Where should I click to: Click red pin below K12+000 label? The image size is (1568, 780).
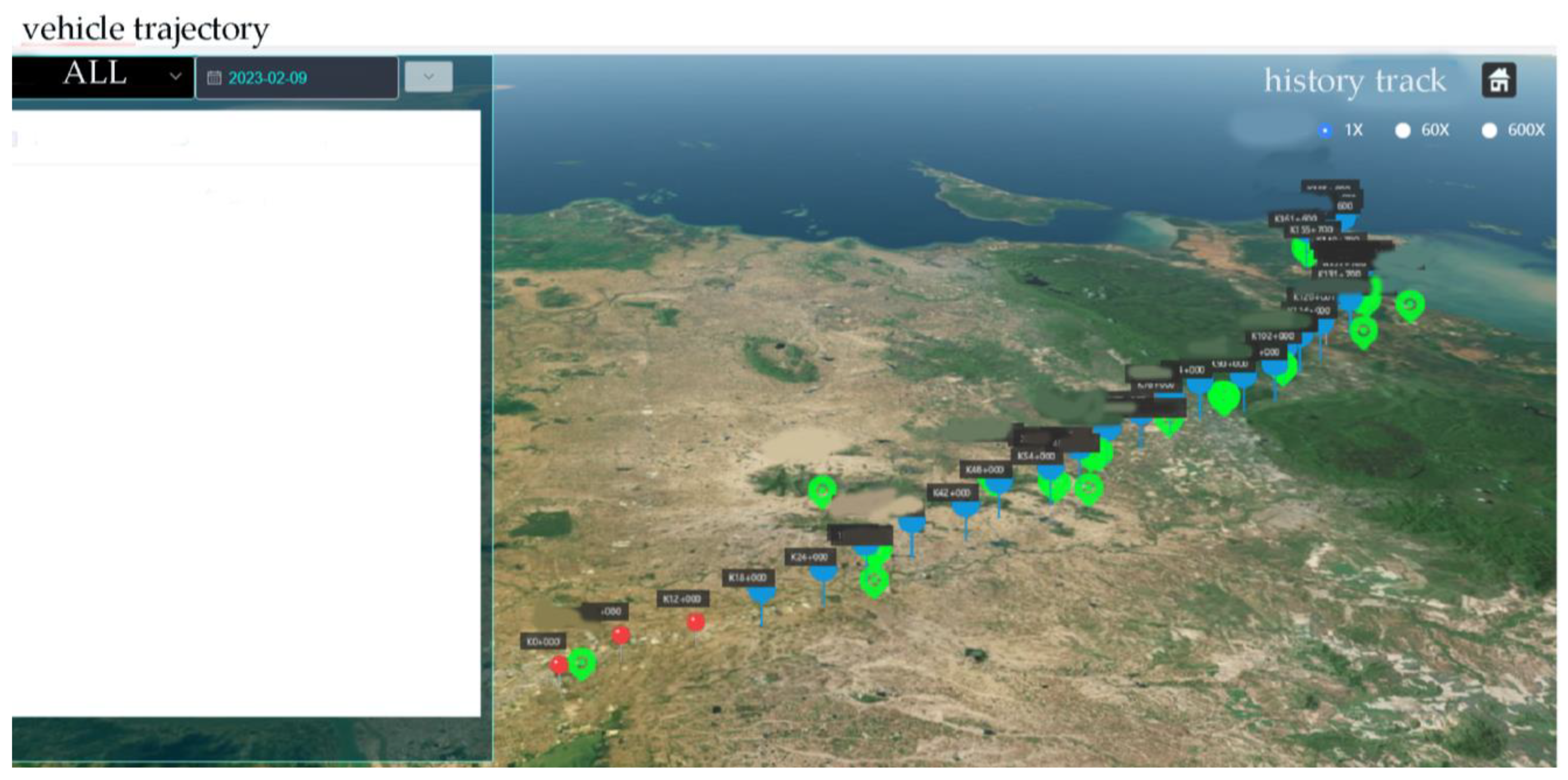pos(696,622)
